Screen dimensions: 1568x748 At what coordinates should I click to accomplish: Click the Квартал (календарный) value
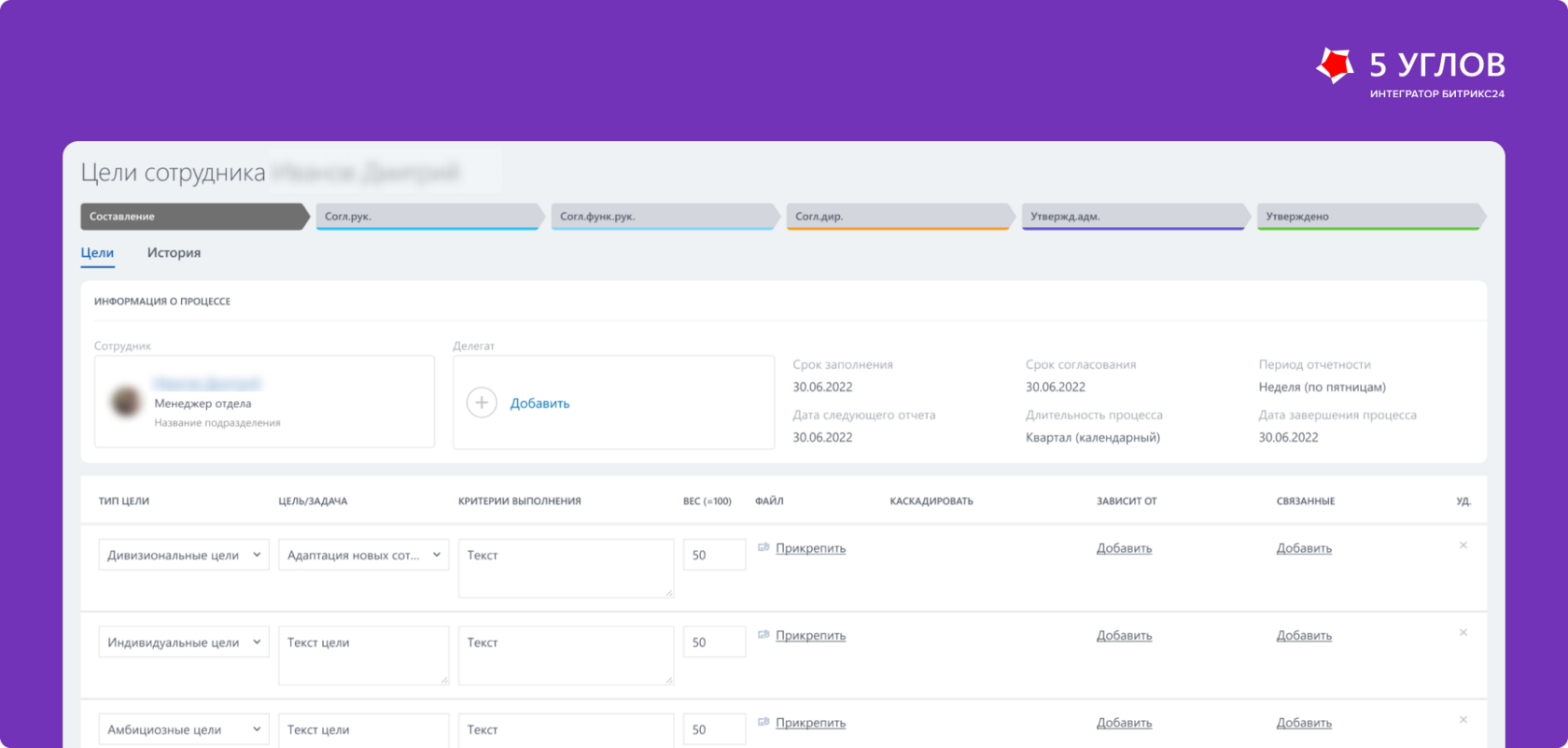tap(1093, 437)
